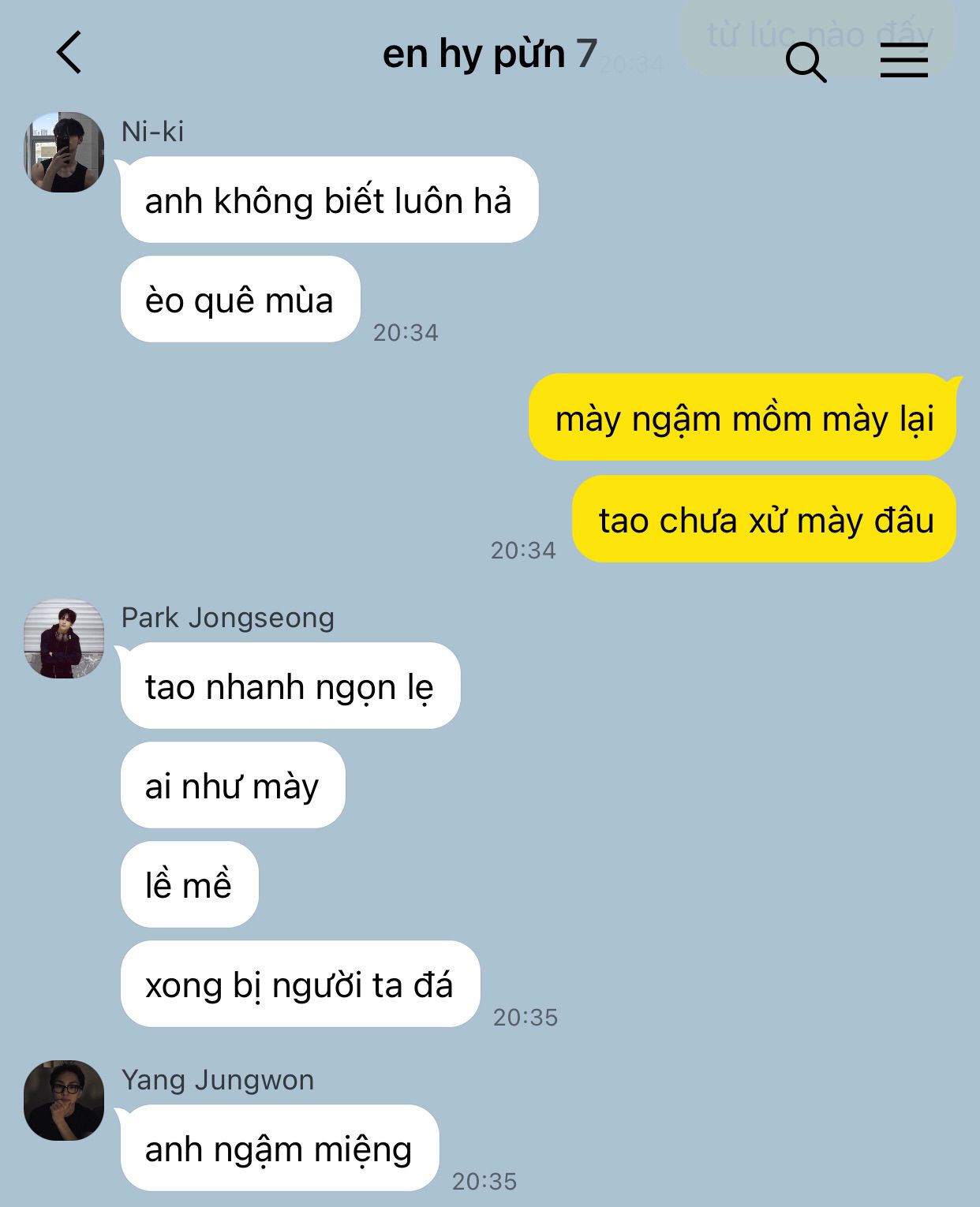This screenshot has height=1207, width=980.
Task: Select message 'lề mề'
Action: point(189,885)
